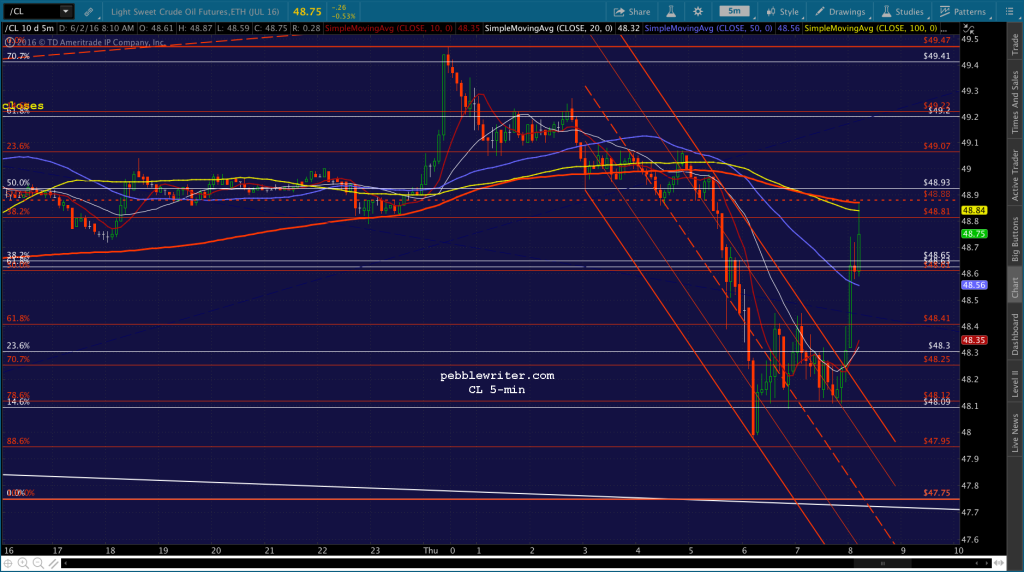
Task: Open the Drawings menu
Action: (x=840, y=12)
